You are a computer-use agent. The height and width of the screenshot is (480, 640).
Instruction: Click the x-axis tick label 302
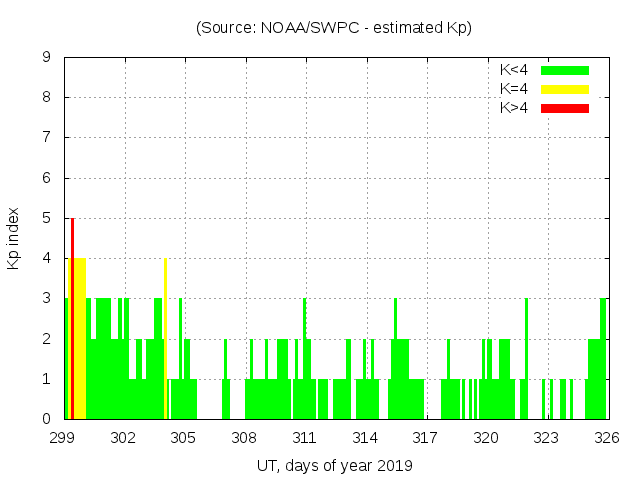(x=123, y=438)
